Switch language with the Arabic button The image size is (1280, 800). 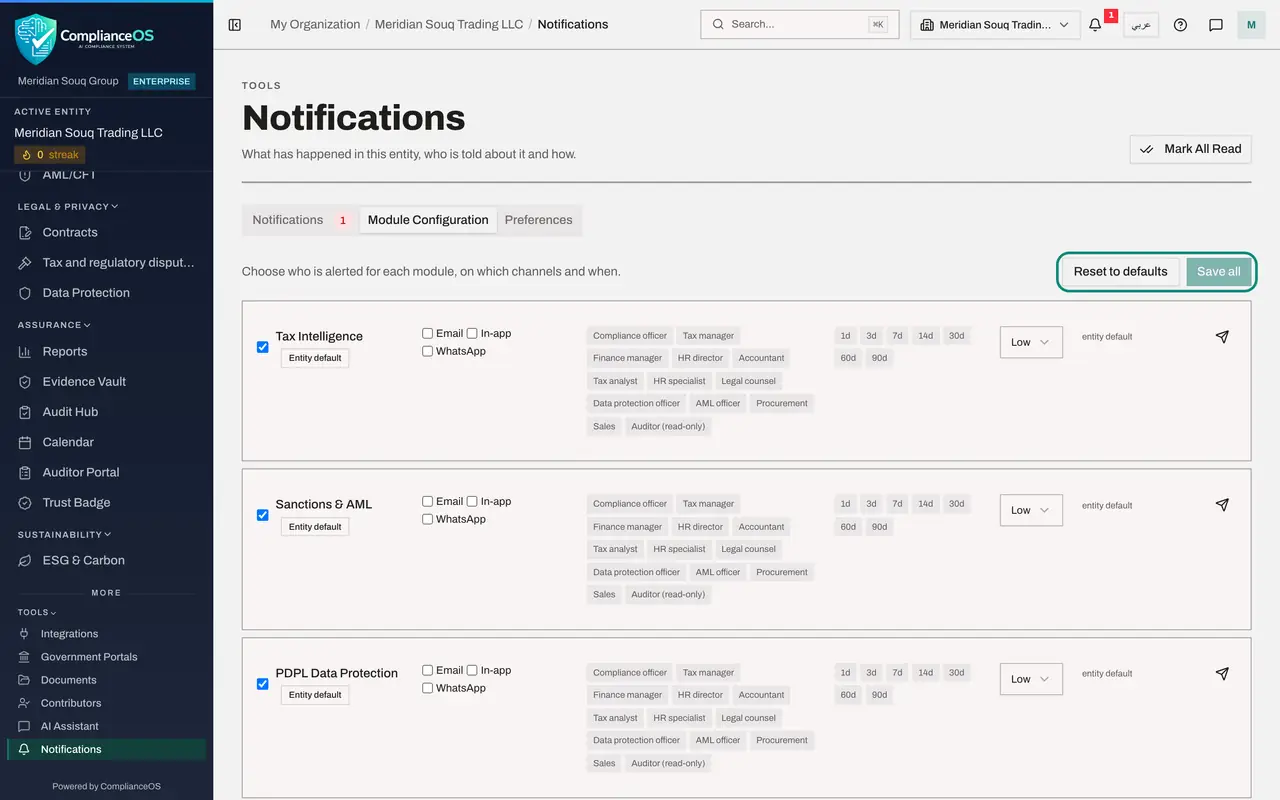click(1141, 25)
